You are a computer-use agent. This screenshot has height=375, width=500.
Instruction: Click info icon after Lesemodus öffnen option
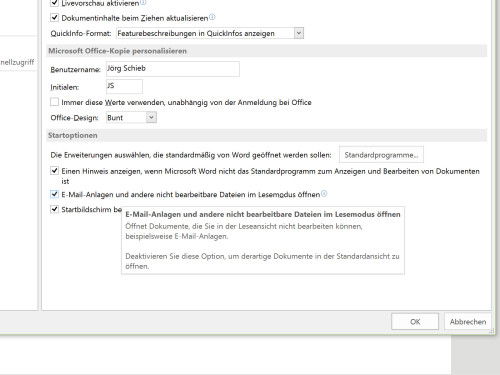click(324, 194)
